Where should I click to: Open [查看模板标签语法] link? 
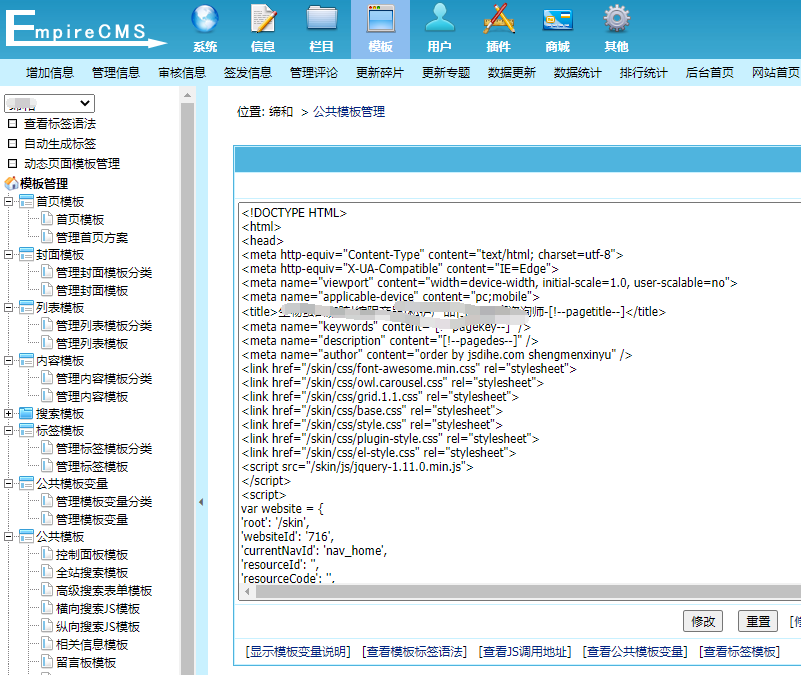[x=414, y=651]
